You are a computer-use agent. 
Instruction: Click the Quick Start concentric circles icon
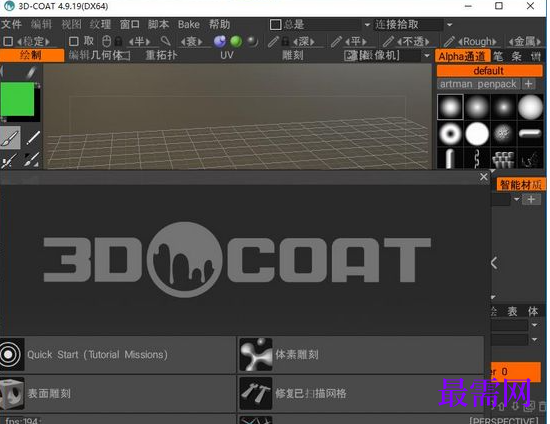tap(12, 355)
